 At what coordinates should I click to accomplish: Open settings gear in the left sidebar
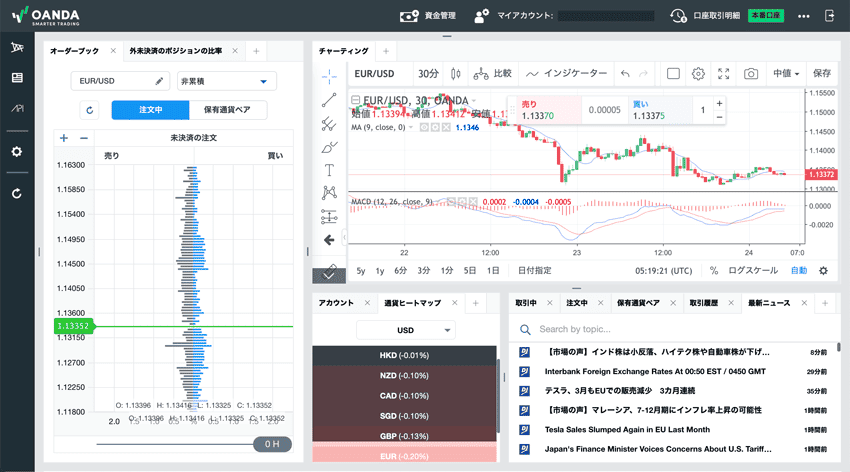(x=17, y=152)
